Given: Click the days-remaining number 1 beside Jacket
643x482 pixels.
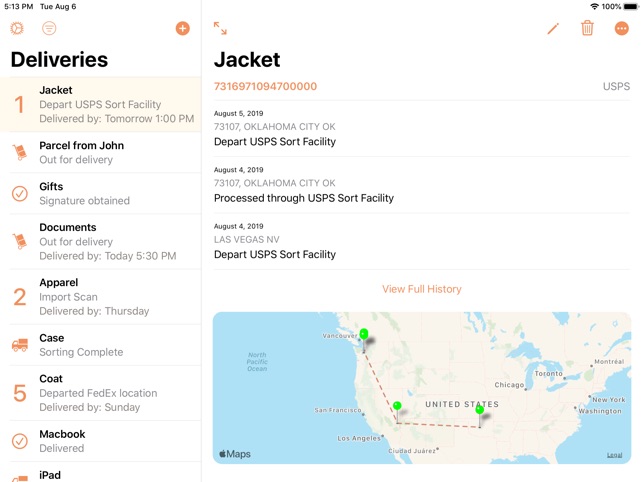Looking at the screenshot, I should point(19,104).
